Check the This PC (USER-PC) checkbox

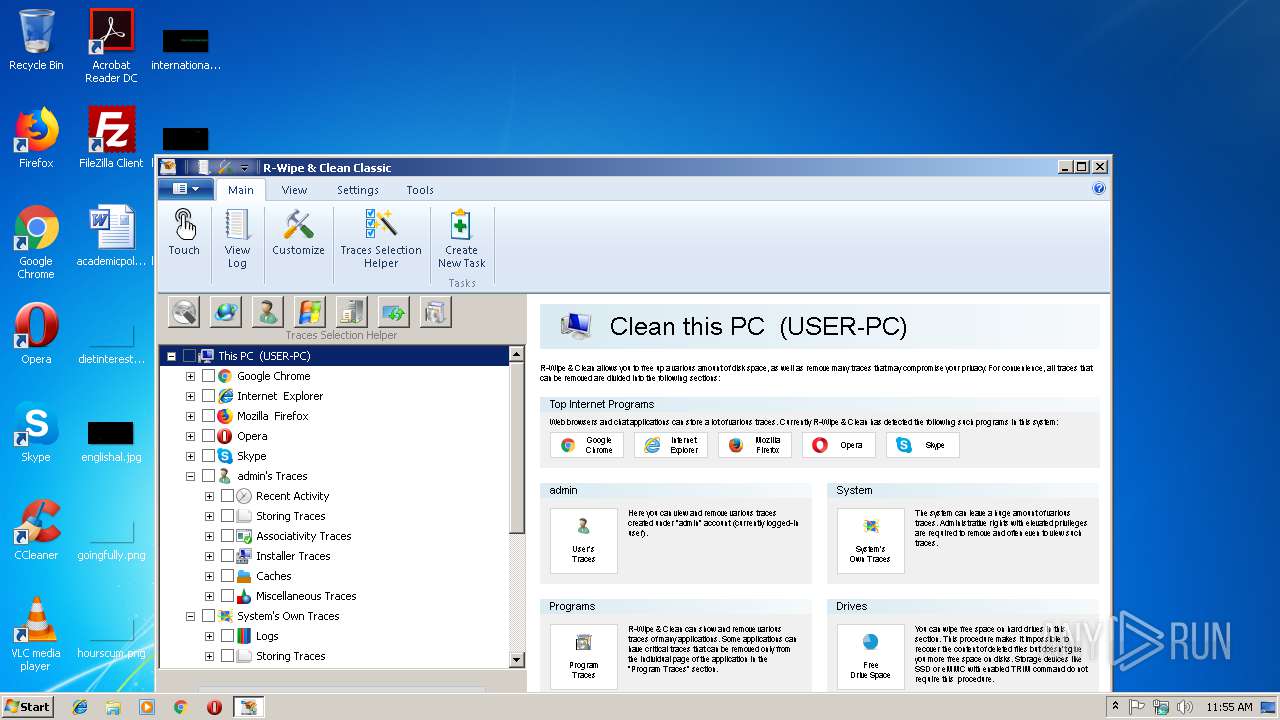pyautogui.click(x=190, y=356)
